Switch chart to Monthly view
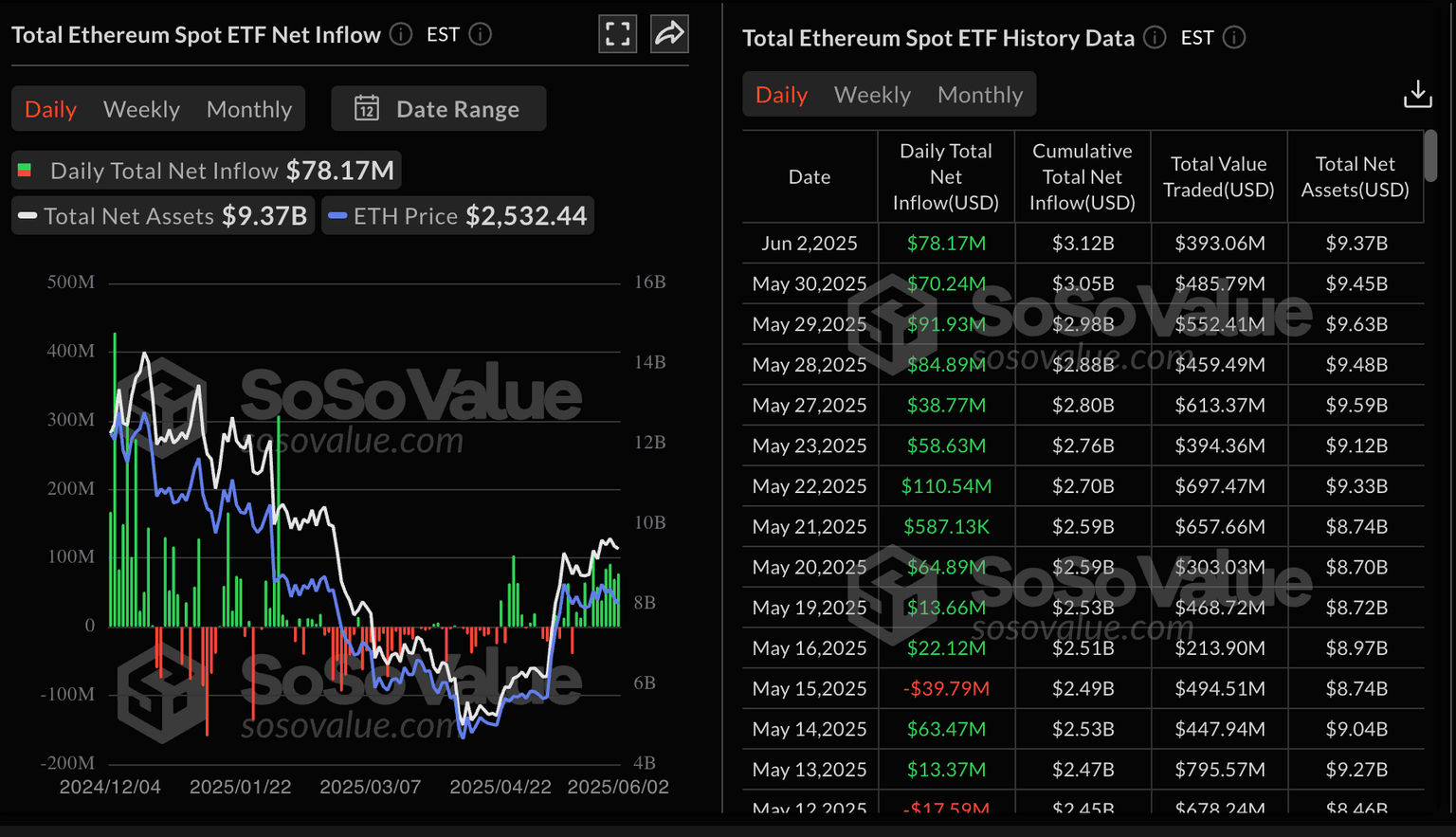Screen dimensions: 1456x837 [x=249, y=109]
